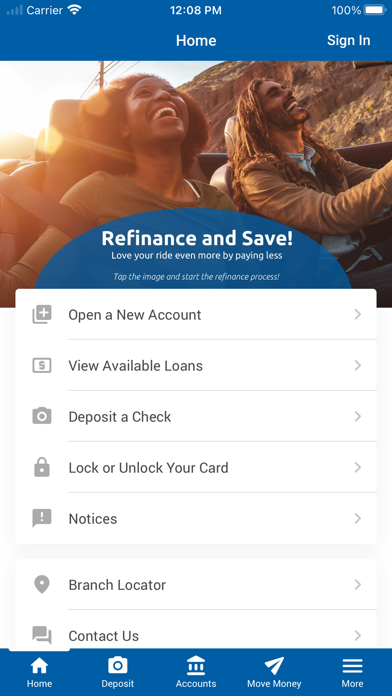Select the Home bottom tab
392x696 pixels.
click(39, 672)
